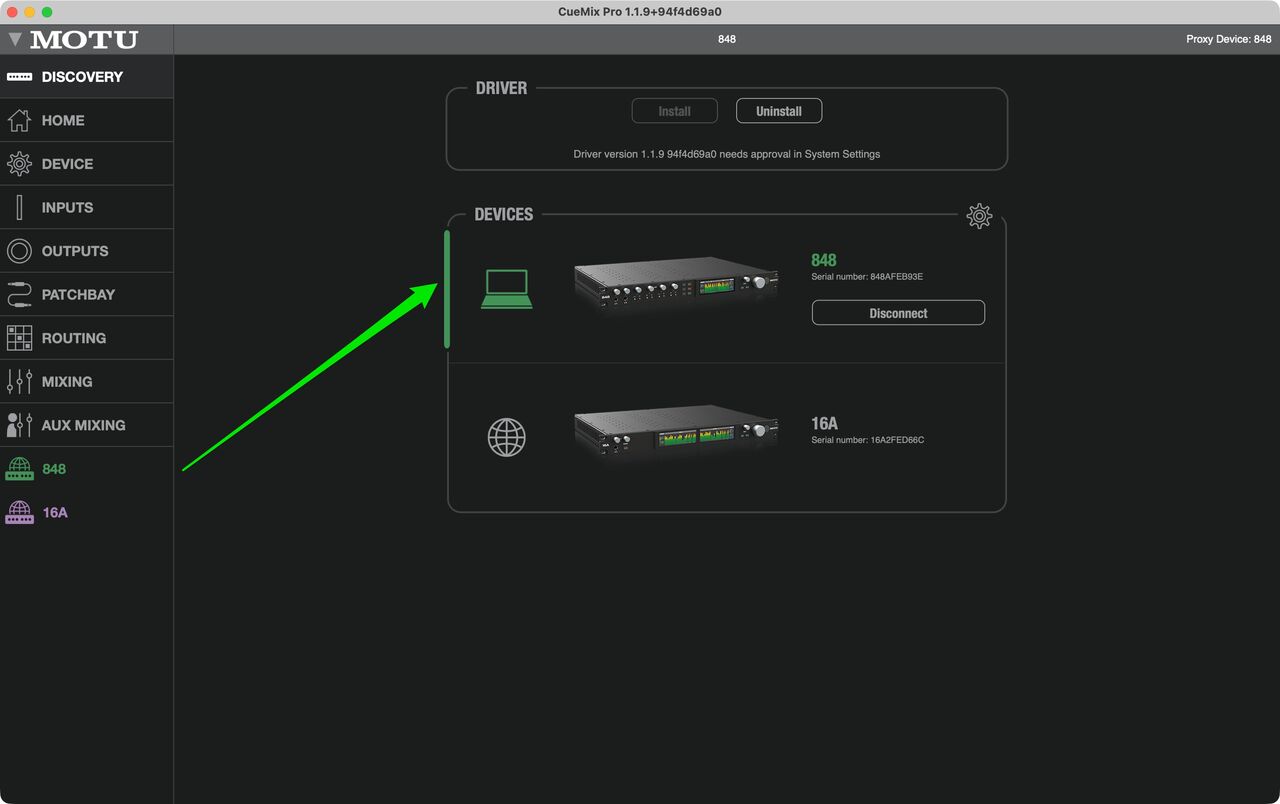The height and width of the screenshot is (804, 1280).
Task: Click the Mixing faders icon
Action: (x=19, y=381)
